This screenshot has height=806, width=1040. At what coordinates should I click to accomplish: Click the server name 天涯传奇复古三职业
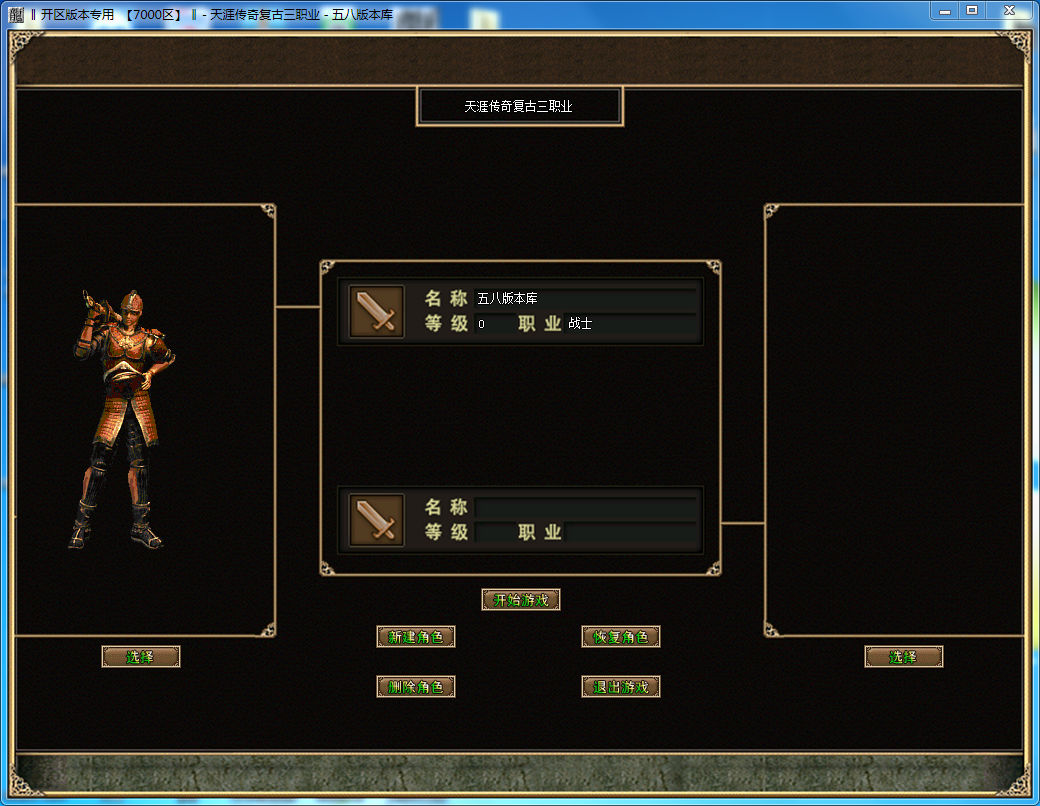pos(519,106)
